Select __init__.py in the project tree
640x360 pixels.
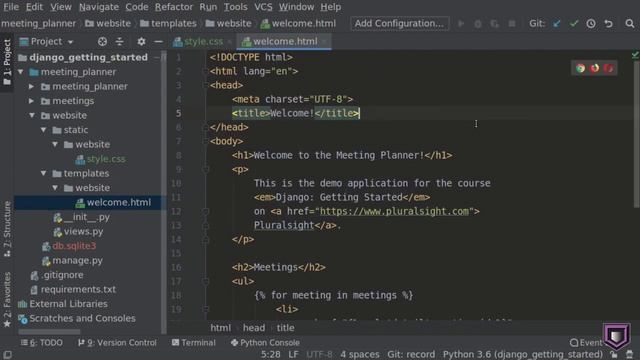pyautogui.click(x=82, y=217)
